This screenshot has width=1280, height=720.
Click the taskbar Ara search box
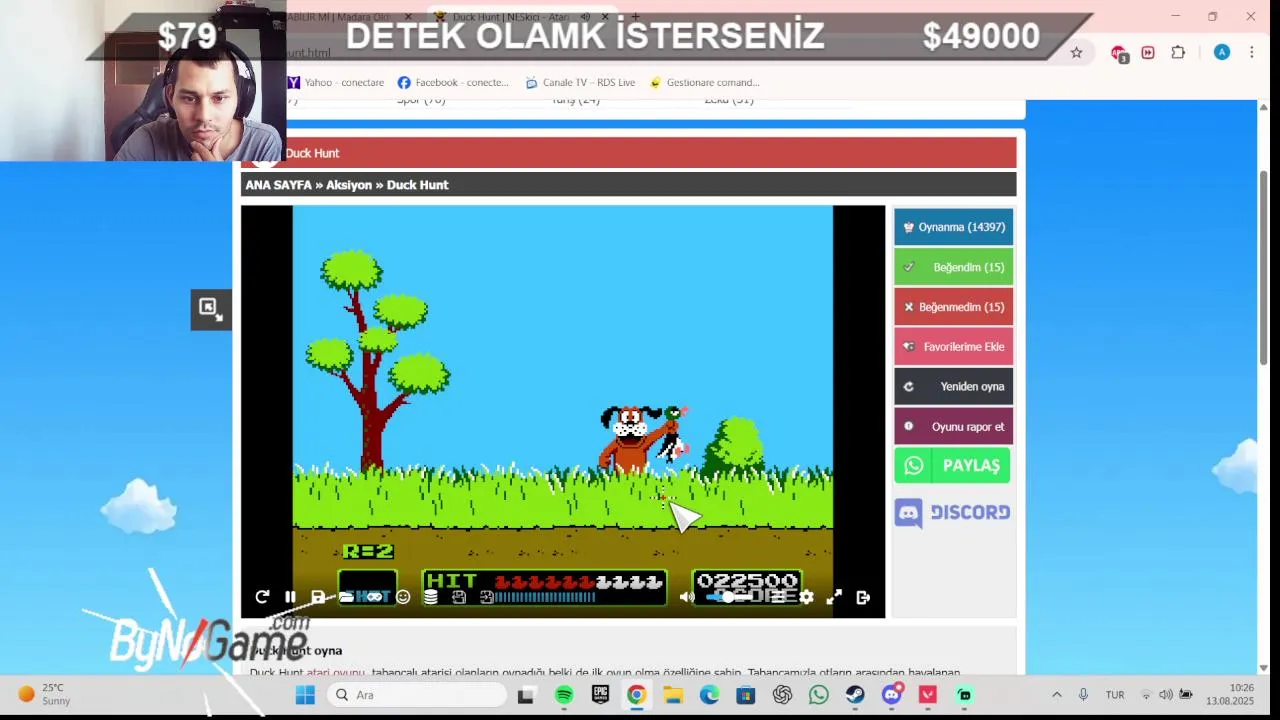point(417,695)
